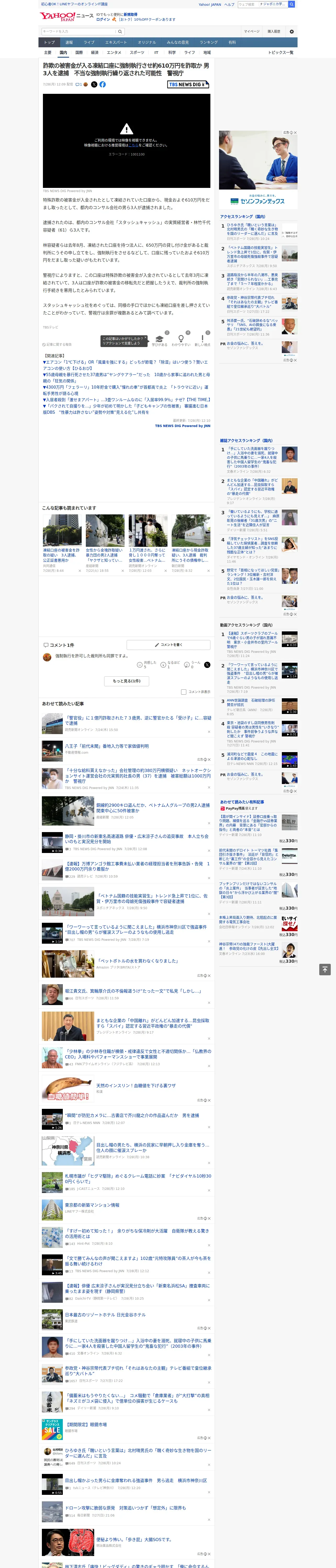Open 銅線約2900キロ盗んだか article
Image resolution: width=336 pixels, height=1568 pixels.
tap(153, 808)
